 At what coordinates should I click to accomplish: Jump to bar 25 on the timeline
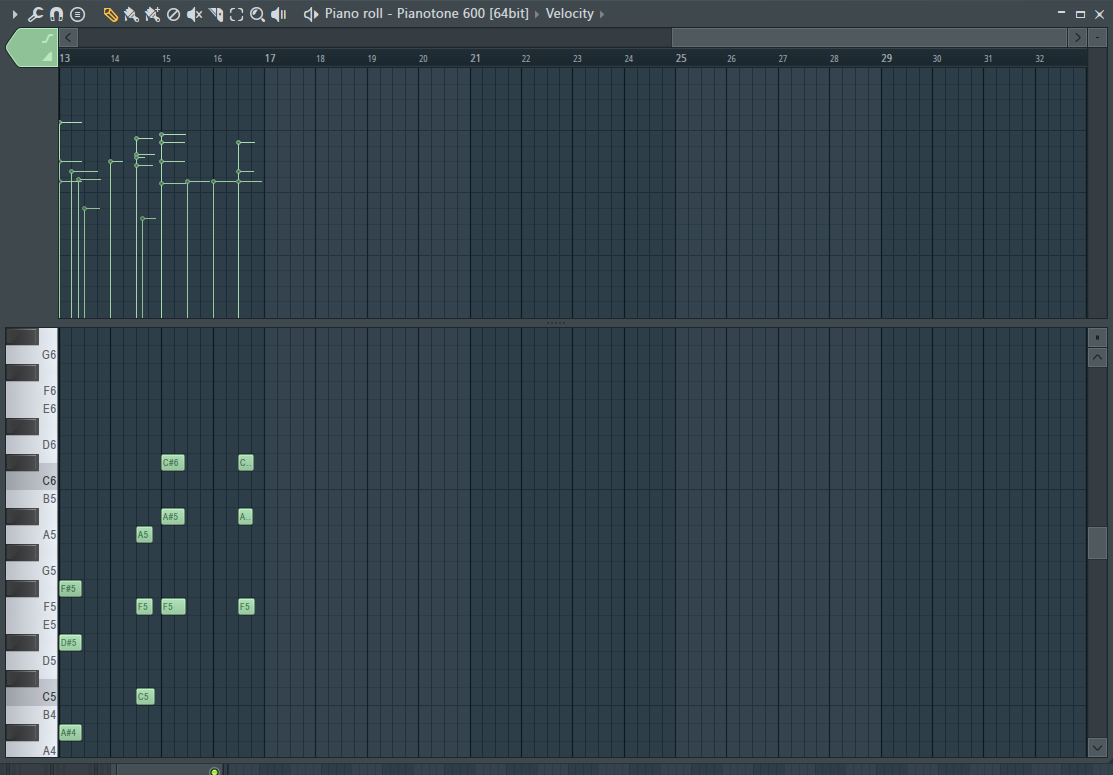pyautogui.click(x=681, y=58)
